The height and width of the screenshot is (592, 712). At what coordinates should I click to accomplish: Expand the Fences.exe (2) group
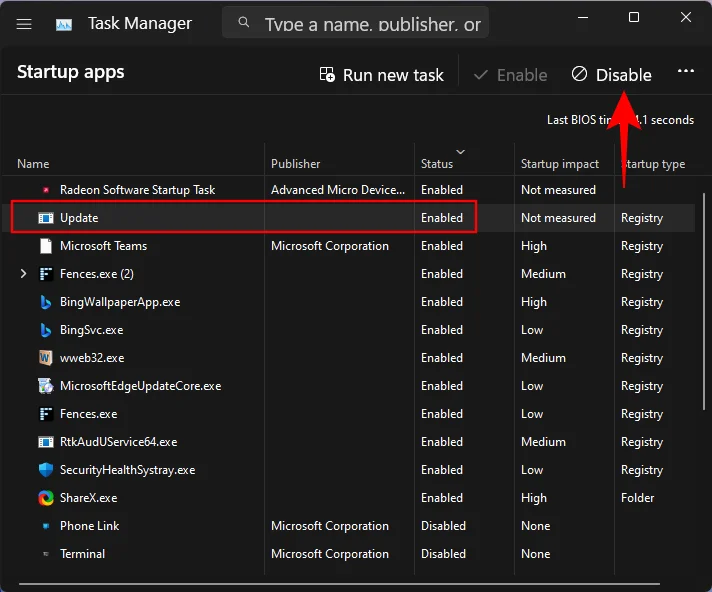24,274
